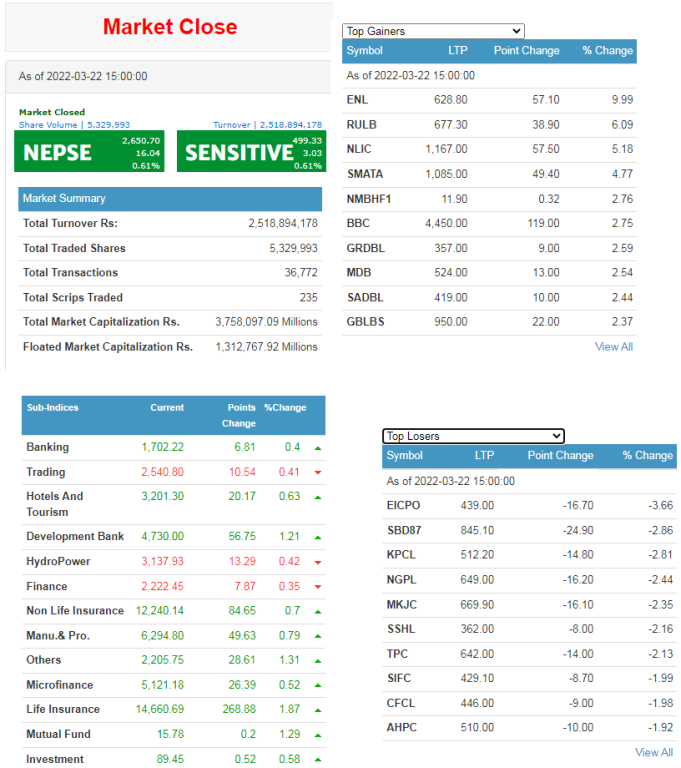Open the Top Losers dropdown
Image resolution: width=681 pixels, height=768 pixels.
473,436
